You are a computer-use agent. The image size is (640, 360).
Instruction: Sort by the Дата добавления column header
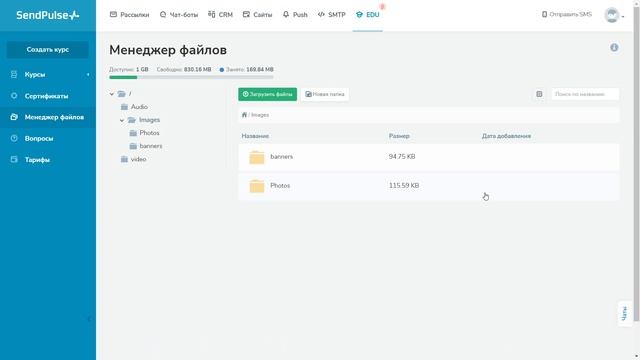pyautogui.click(x=507, y=136)
